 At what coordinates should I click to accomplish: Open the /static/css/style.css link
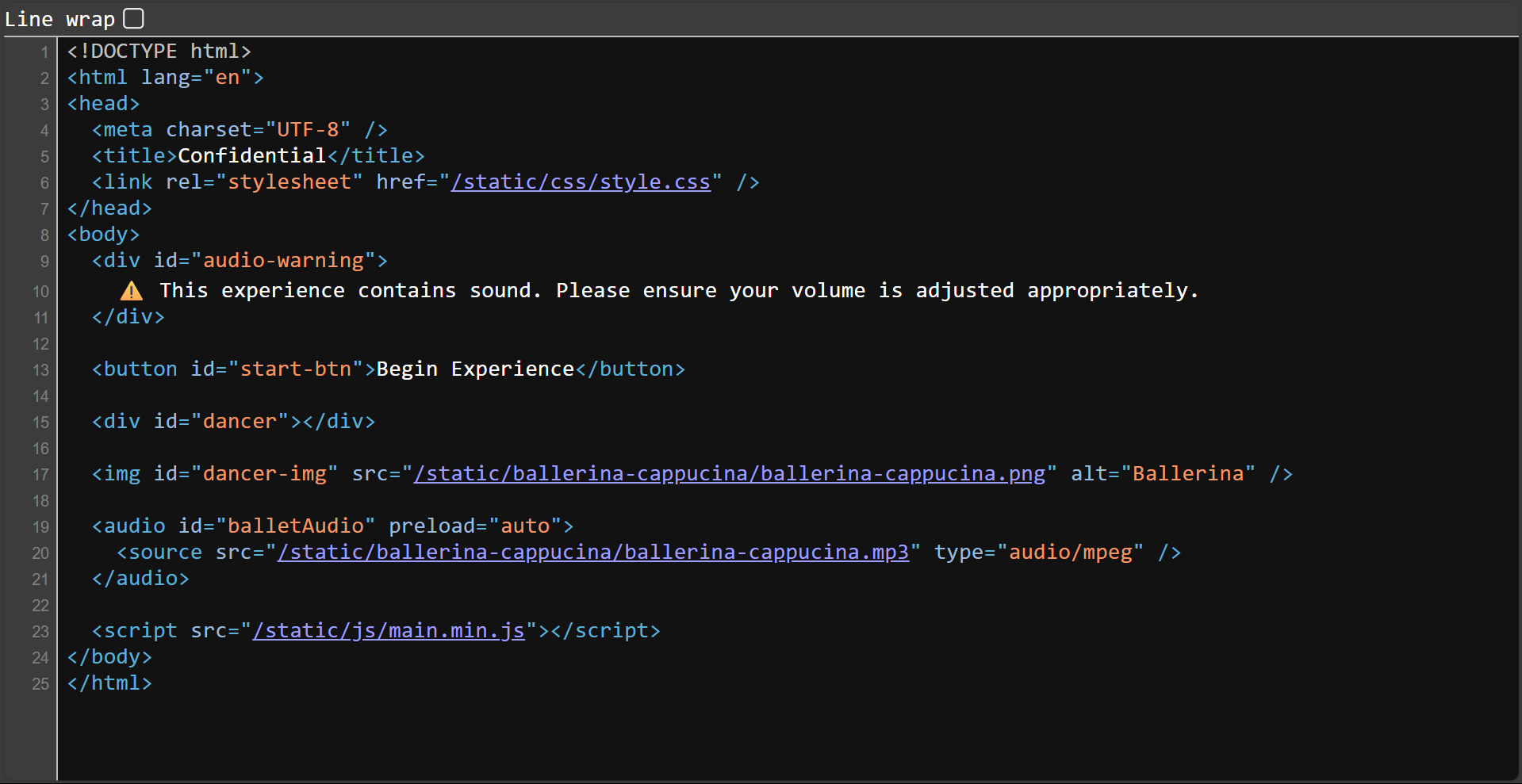click(x=581, y=182)
